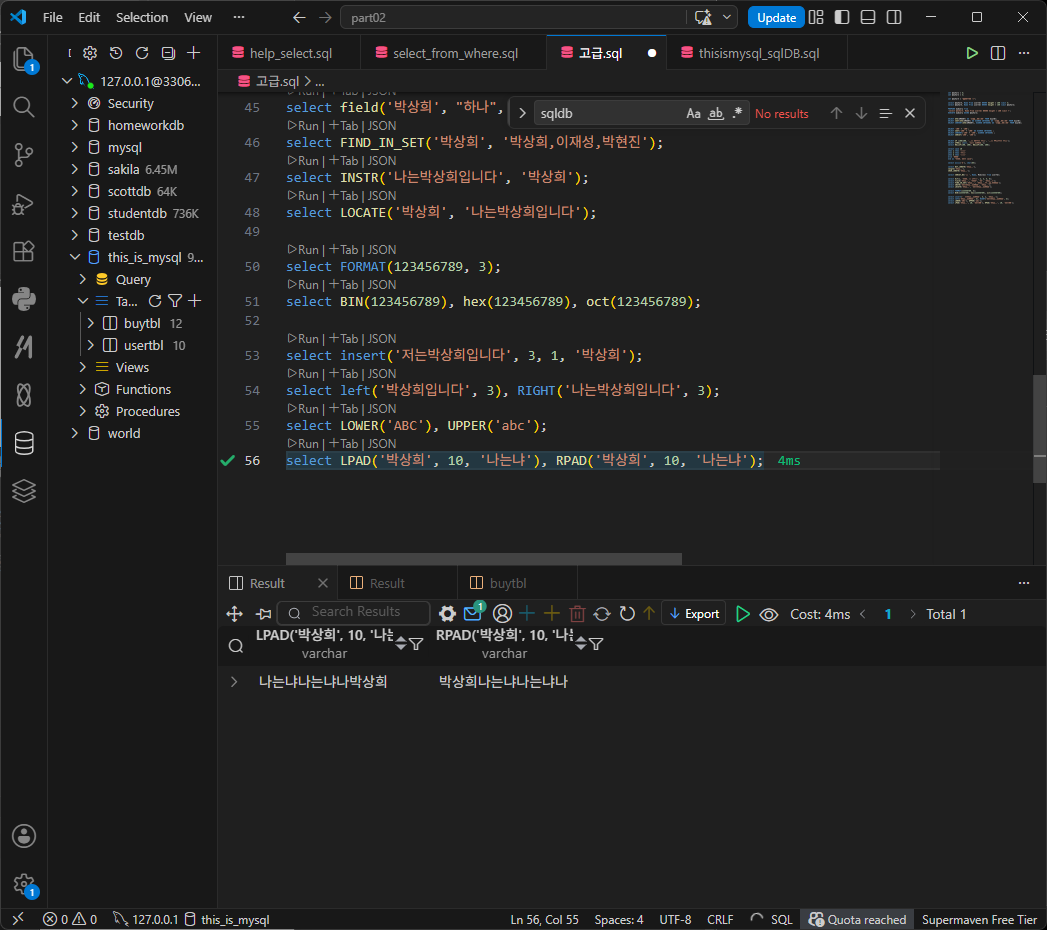Click Quota reached in status bar
The height and width of the screenshot is (930, 1047).
point(858,919)
